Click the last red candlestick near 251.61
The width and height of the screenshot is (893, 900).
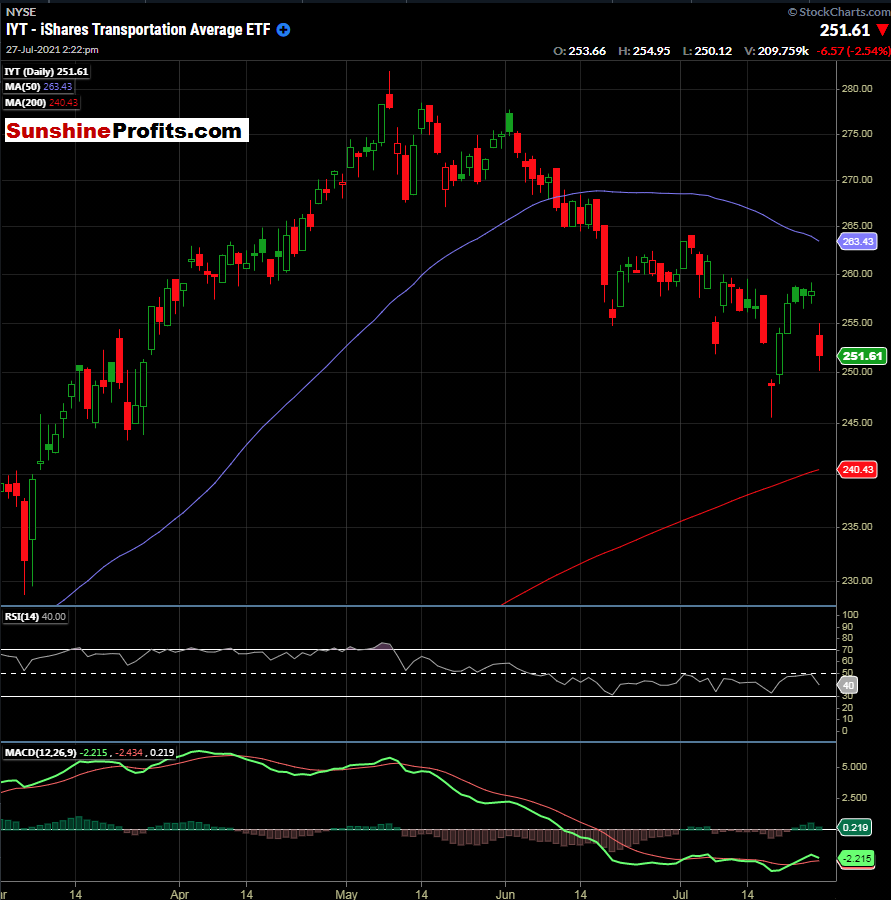[820, 346]
